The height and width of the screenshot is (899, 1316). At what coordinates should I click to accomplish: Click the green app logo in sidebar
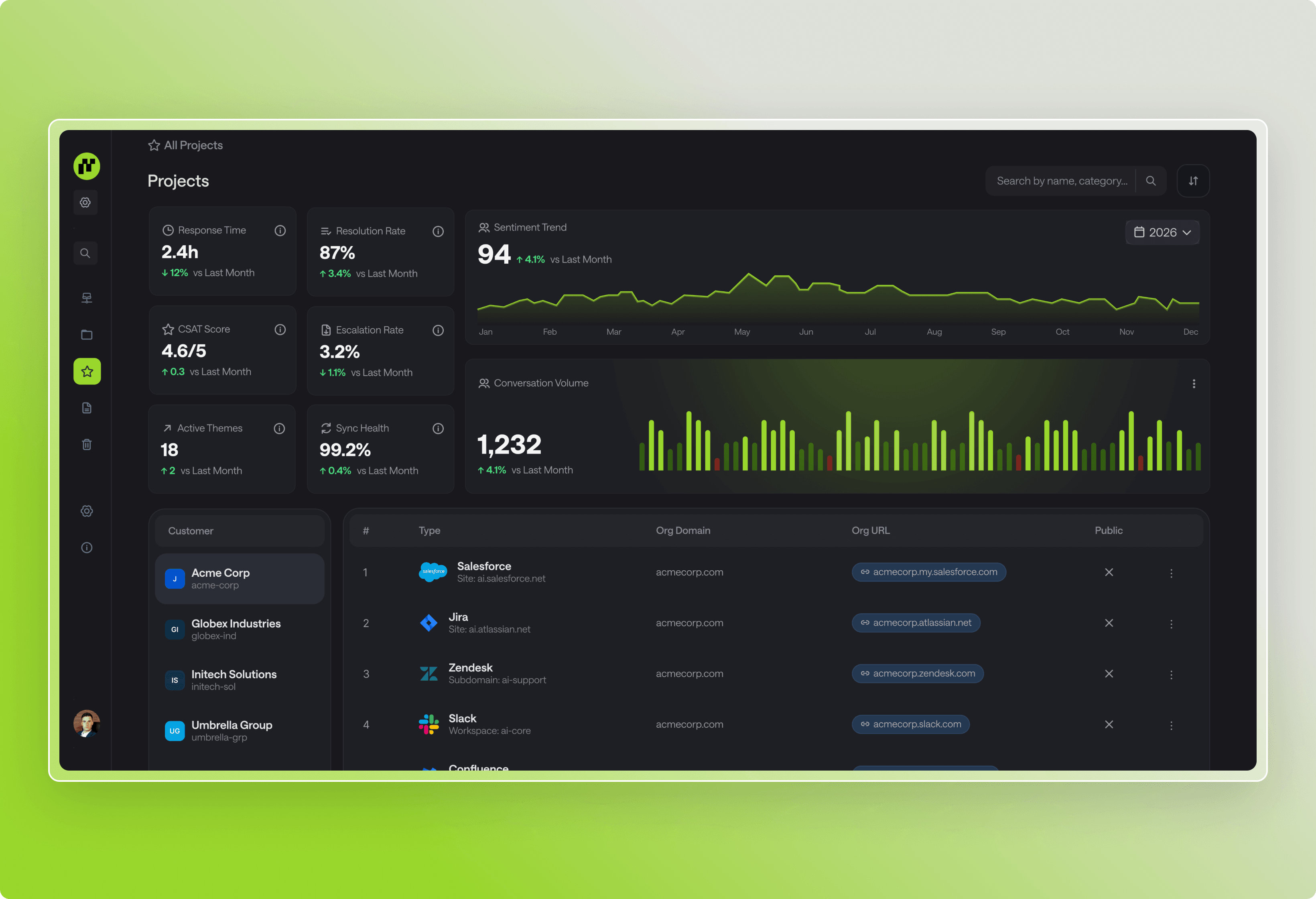click(87, 166)
